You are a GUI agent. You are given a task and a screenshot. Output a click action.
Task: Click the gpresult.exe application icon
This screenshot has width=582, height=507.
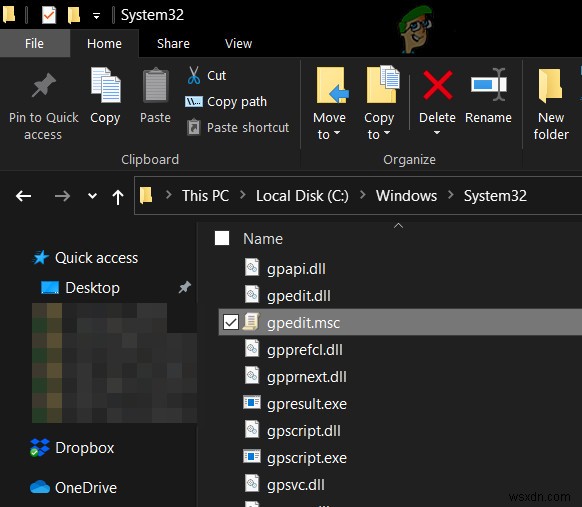point(252,402)
